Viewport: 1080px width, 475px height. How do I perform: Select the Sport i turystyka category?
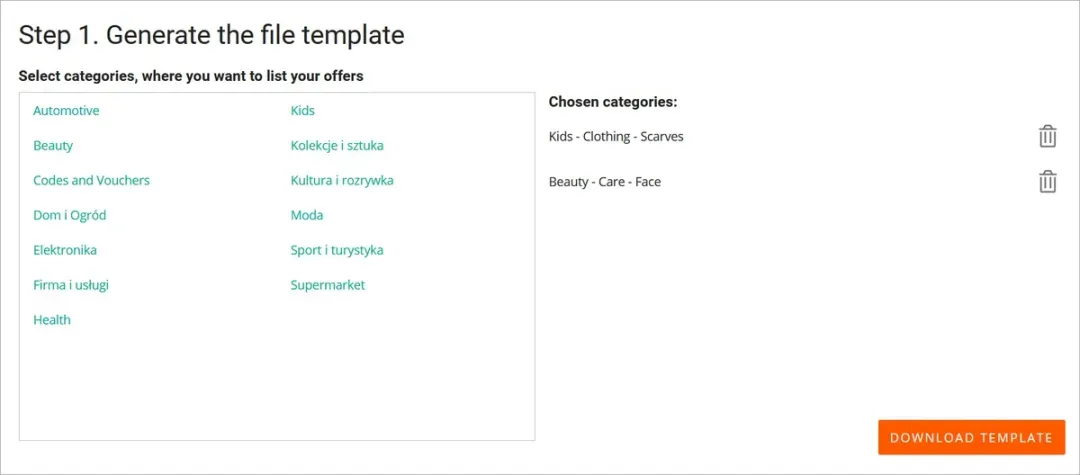click(x=337, y=250)
